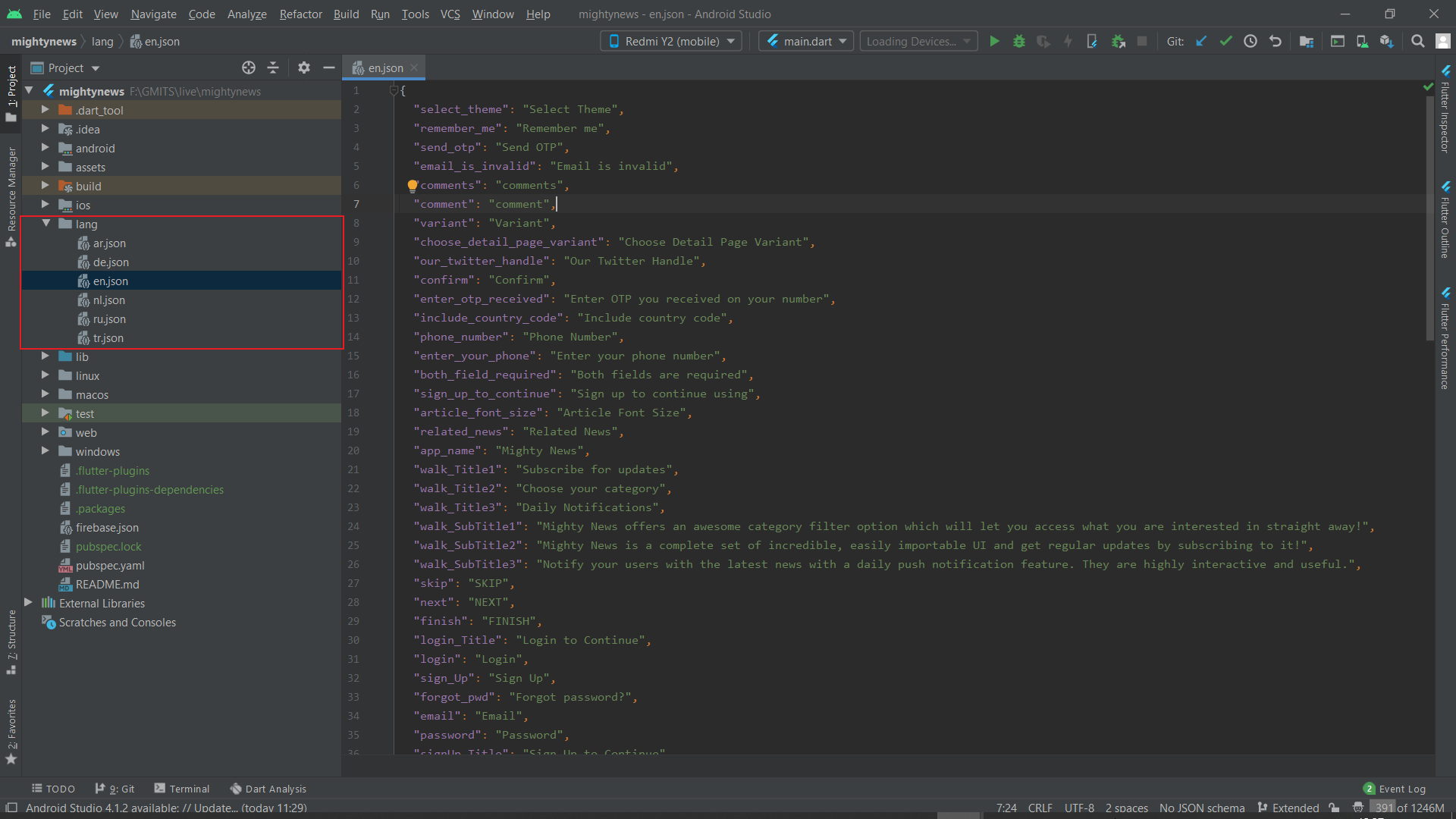Open the Tools menu
Viewport: 1456px width, 819px height.
415,14
